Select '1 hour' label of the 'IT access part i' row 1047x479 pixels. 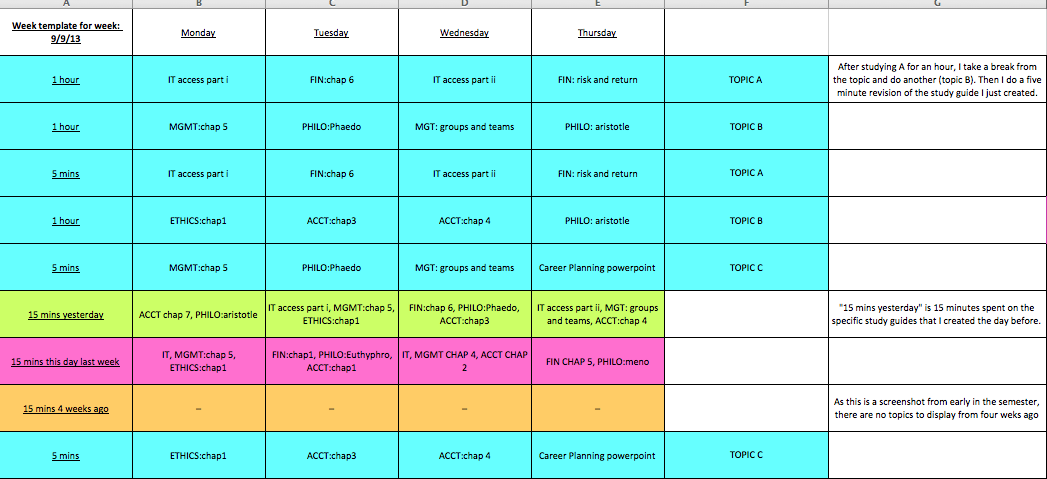coord(66,79)
